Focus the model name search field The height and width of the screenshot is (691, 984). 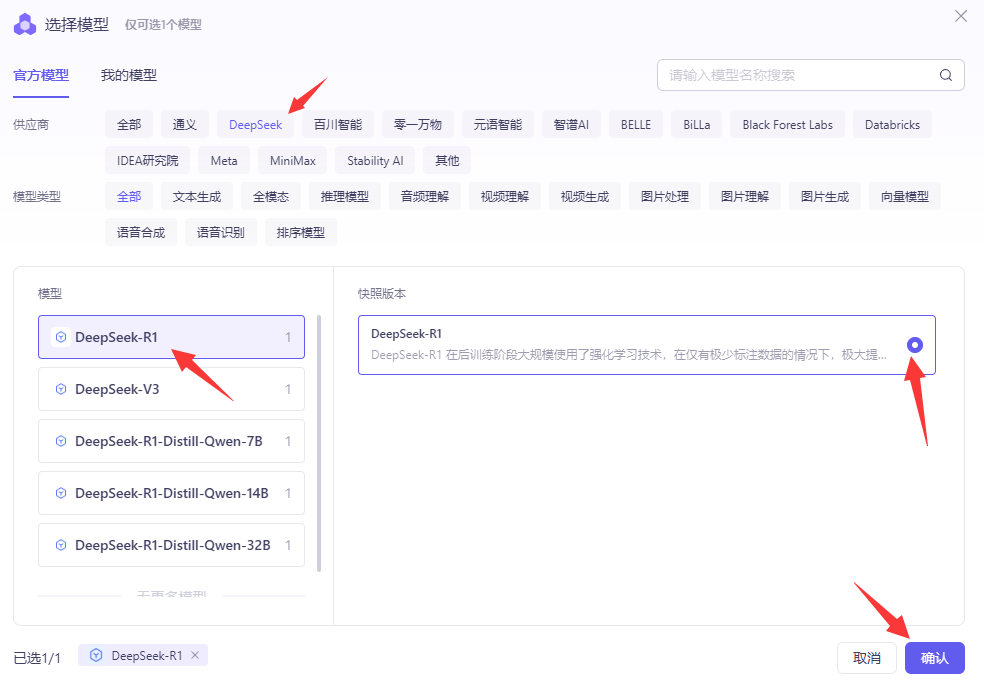[810, 75]
